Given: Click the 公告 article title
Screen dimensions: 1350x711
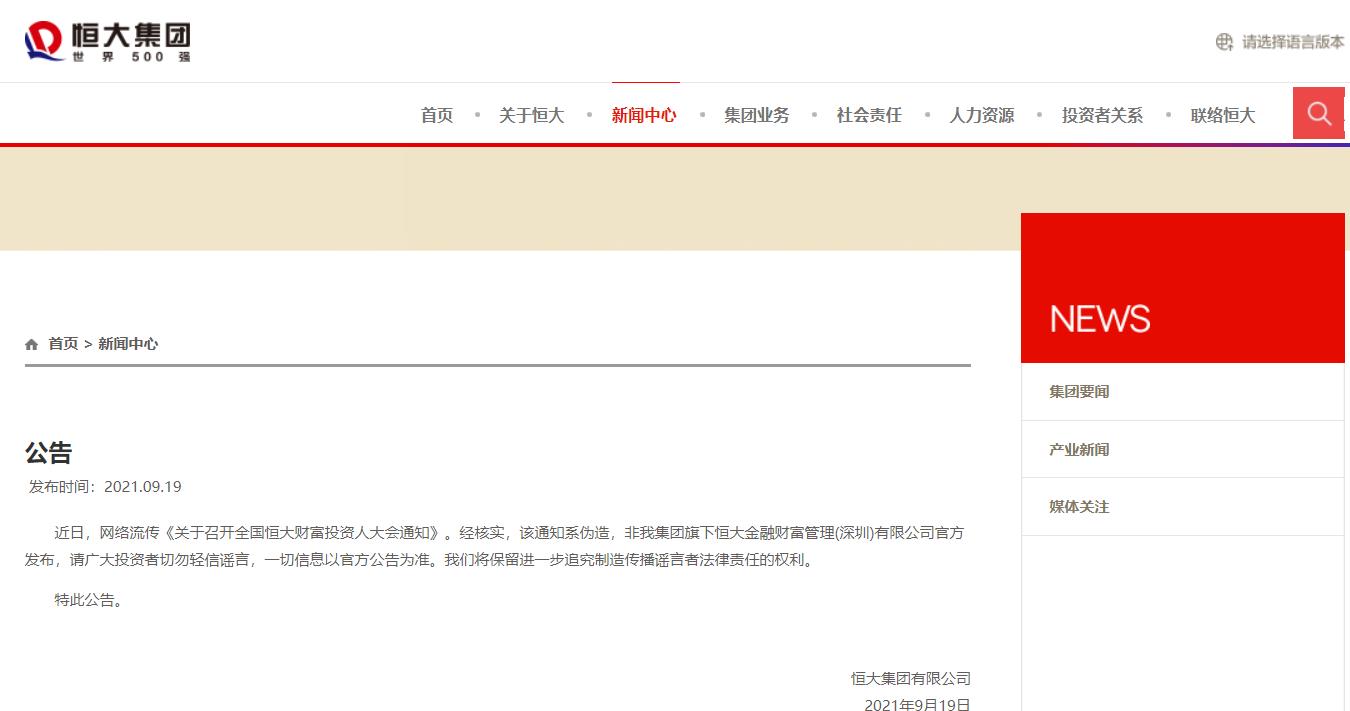Looking at the screenshot, I should (49, 453).
